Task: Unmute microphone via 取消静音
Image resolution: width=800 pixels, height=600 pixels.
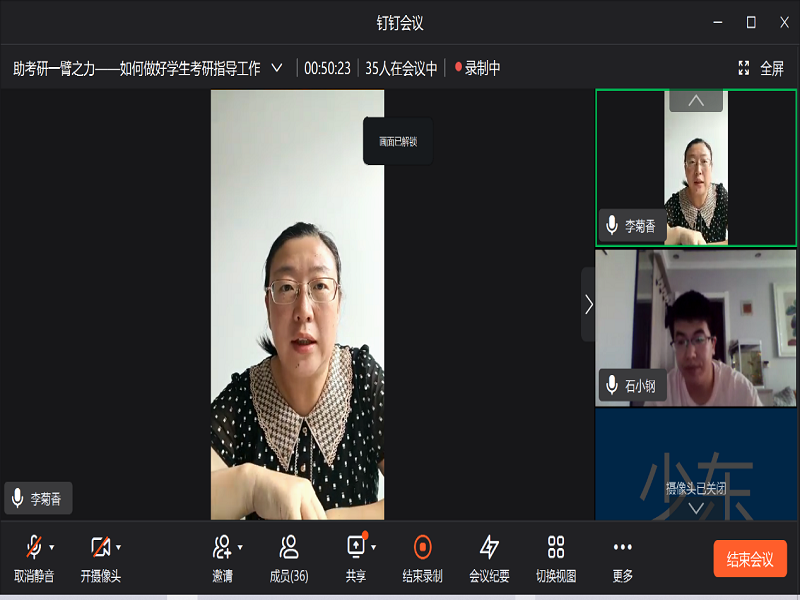Action: coord(34,547)
